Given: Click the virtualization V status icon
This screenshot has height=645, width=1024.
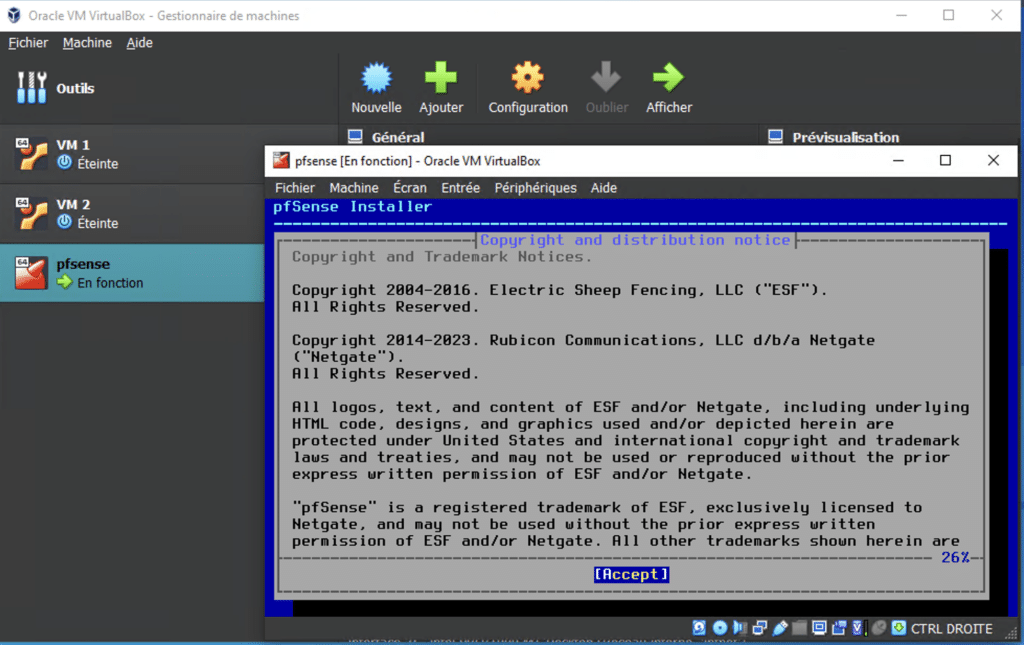Looking at the screenshot, I should pyautogui.click(x=857, y=628).
